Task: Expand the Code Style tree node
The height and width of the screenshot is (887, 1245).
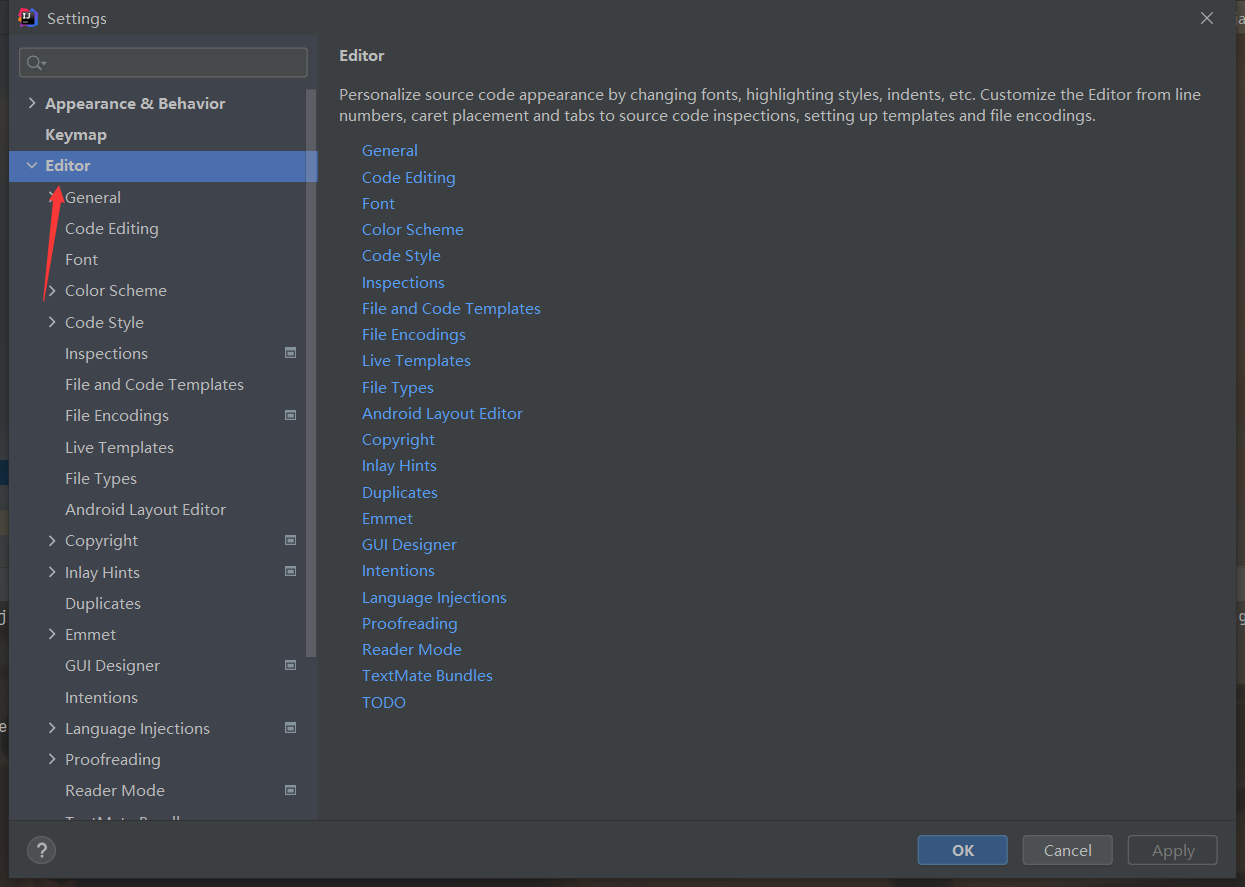Action: (x=52, y=322)
